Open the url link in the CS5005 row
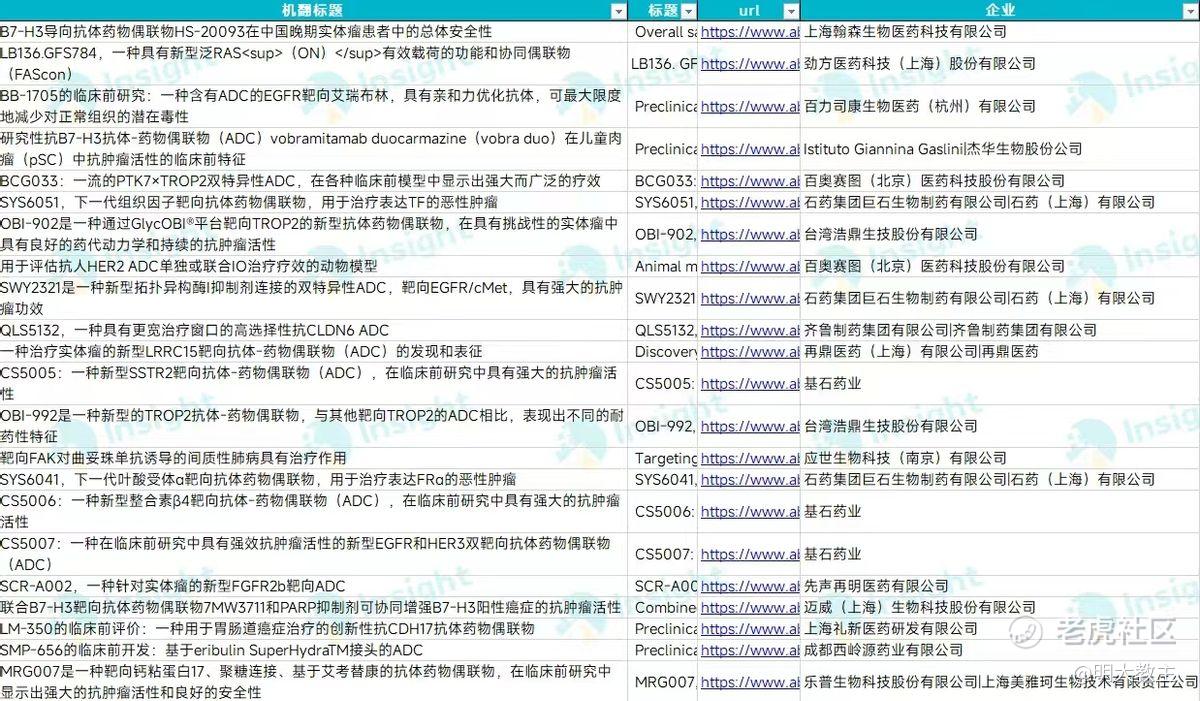 point(750,384)
